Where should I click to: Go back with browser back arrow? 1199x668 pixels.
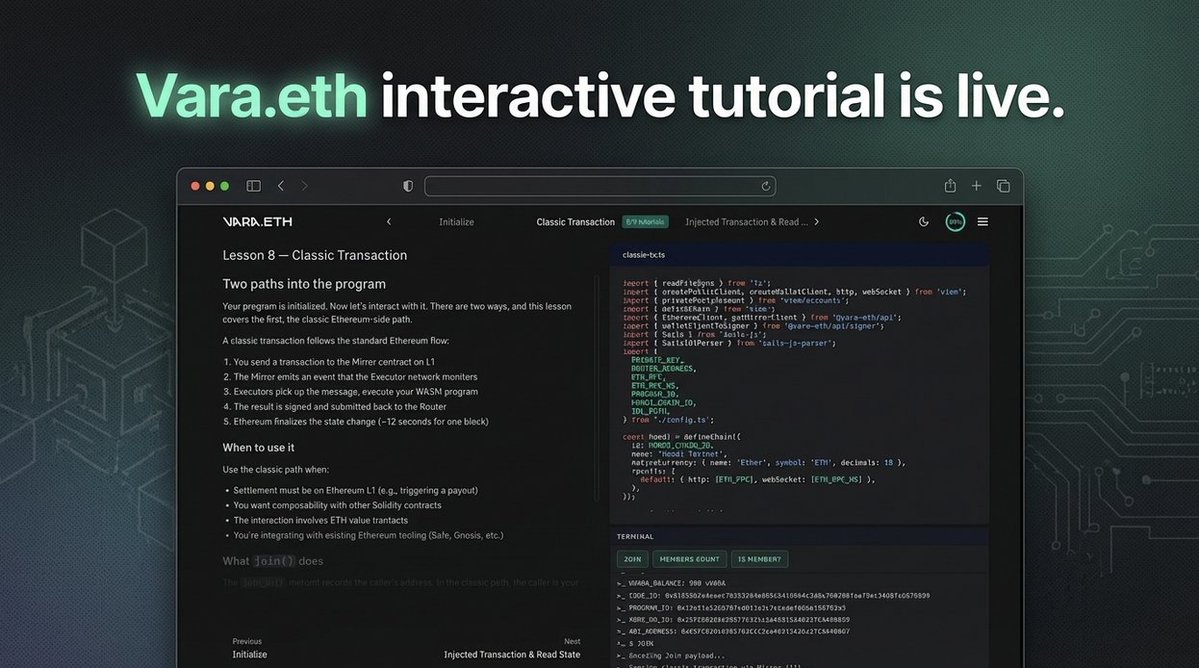(281, 186)
